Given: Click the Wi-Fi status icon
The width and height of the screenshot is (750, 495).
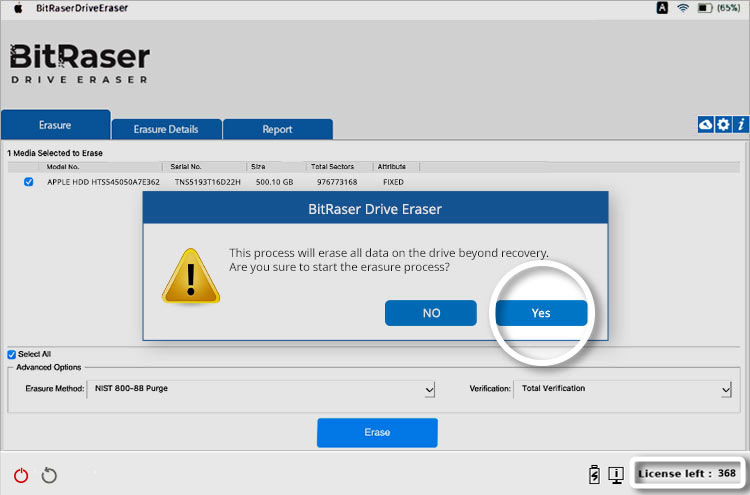Looking at the screenshot, I should (x=683, y=8).
